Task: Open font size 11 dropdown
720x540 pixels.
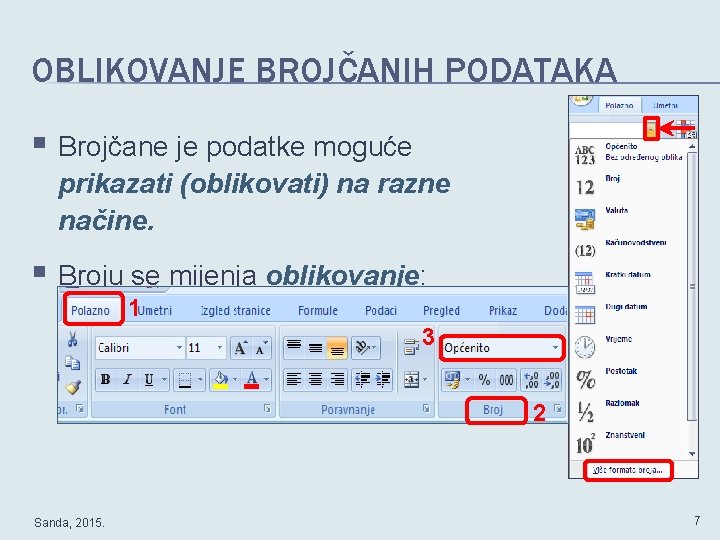Action: point(219,348)
